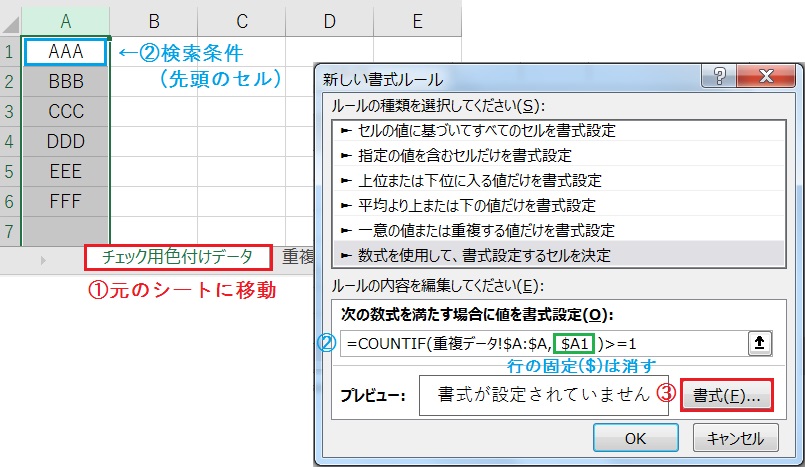Select rule type 平均より上または下の値だけを書式設定

click(x=469, y=205)
